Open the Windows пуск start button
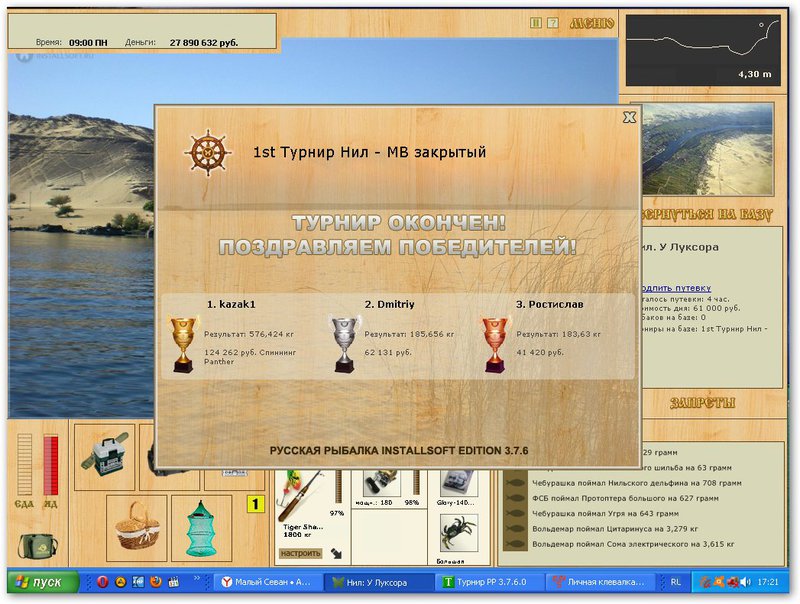This screenshot has width=800, height=604. (43, 582)
